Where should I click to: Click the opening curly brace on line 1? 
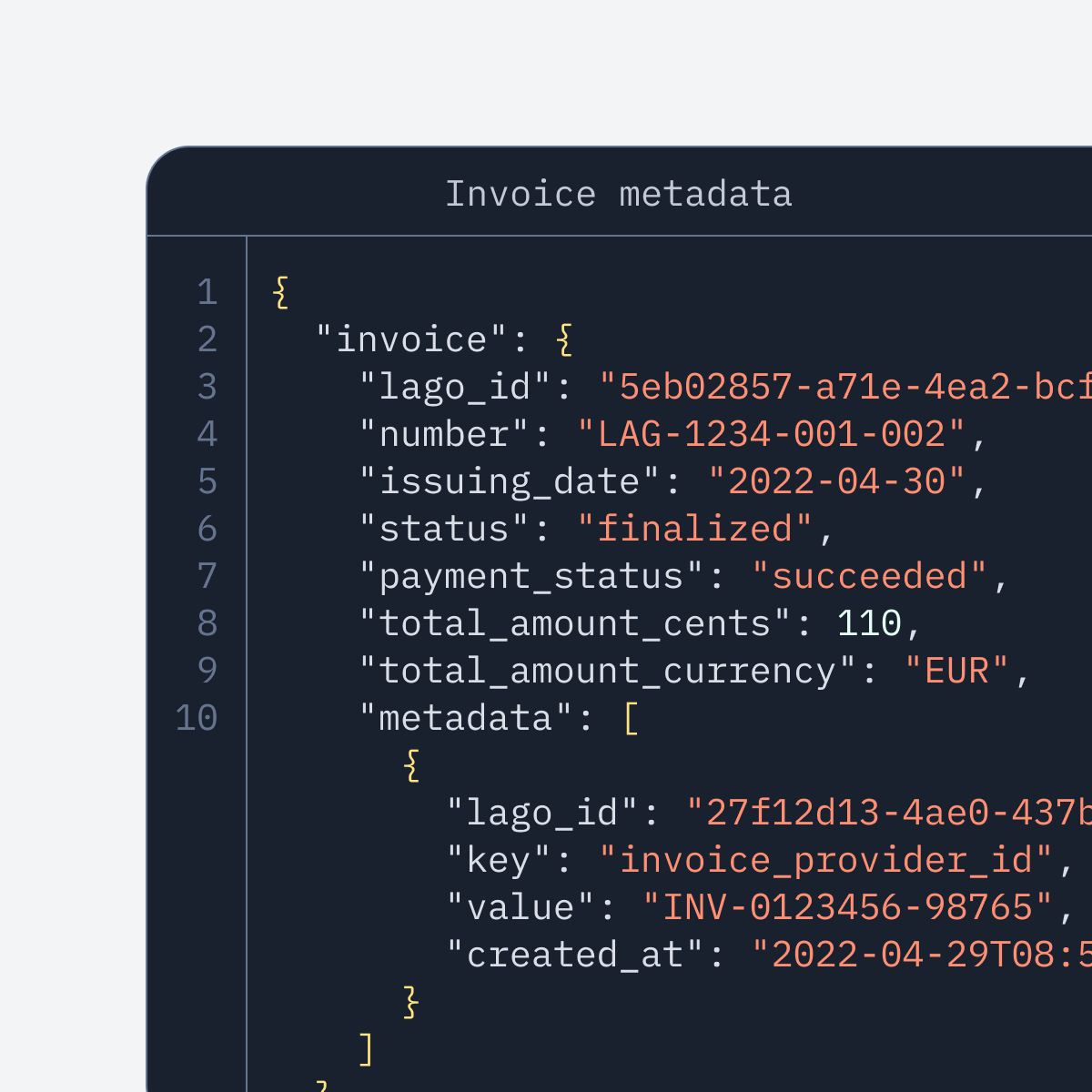click(281, 292)
